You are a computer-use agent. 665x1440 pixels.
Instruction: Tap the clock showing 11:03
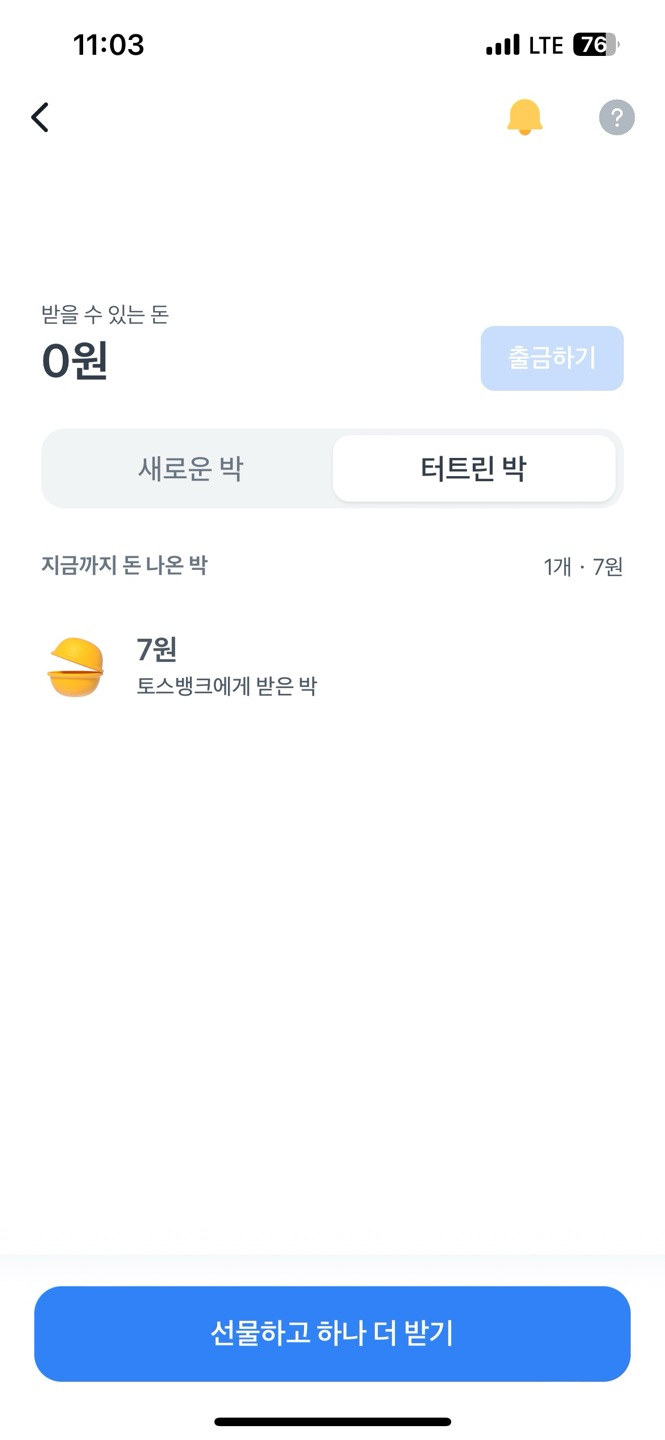(110, 45)
